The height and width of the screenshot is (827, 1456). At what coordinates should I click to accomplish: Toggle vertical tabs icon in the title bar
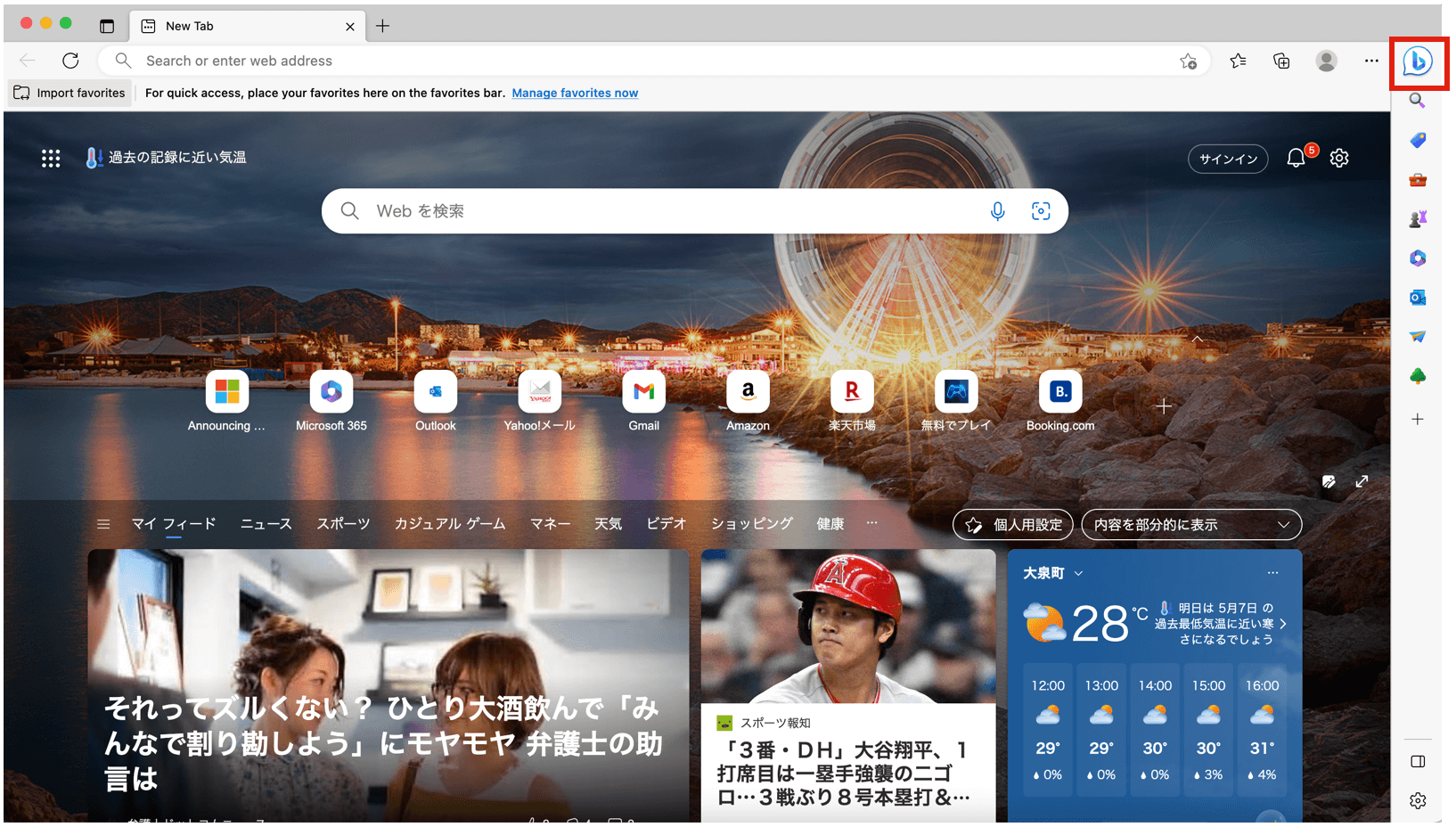tap(107, 26)
